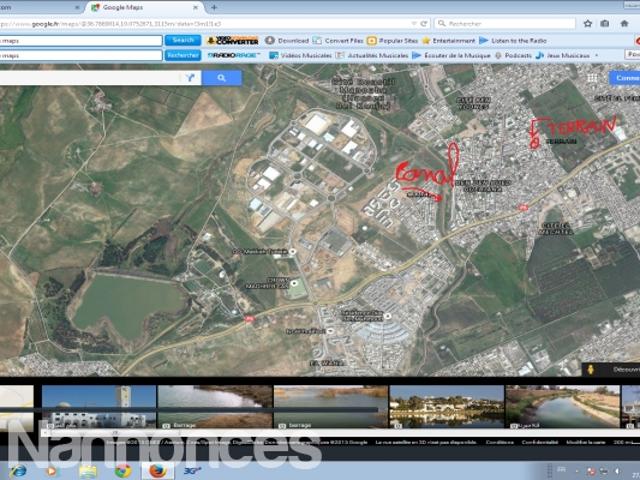Focus the Rechercher browser search field

coord(505,24)
